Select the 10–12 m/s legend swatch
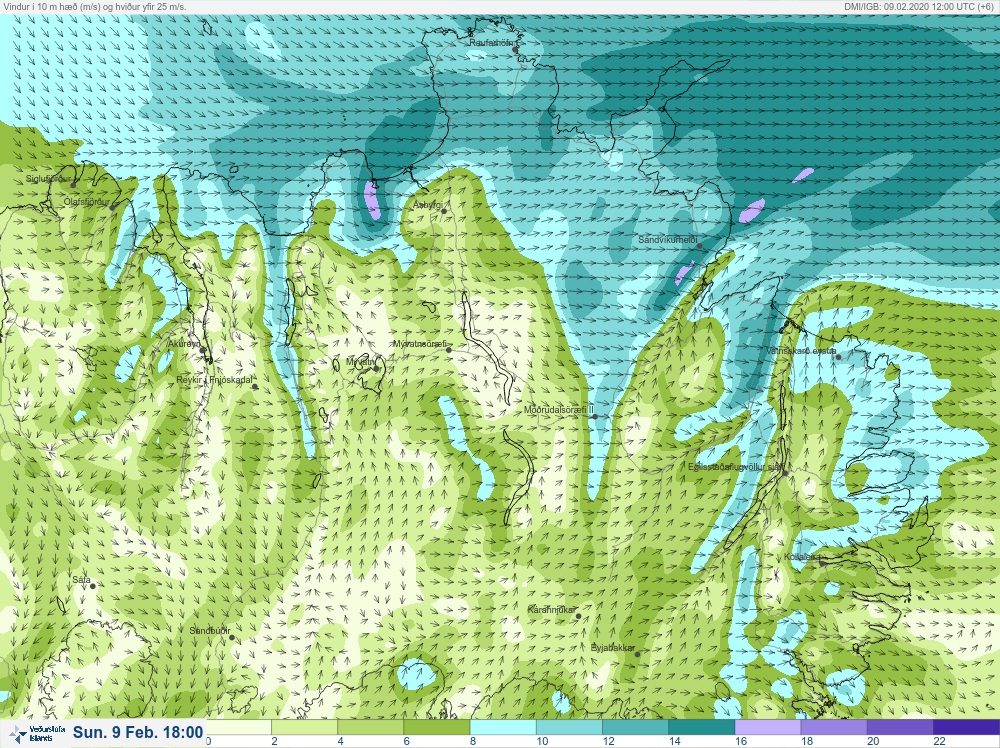The height and width of the screenshot is (748, 1000). tap(570, 727)
